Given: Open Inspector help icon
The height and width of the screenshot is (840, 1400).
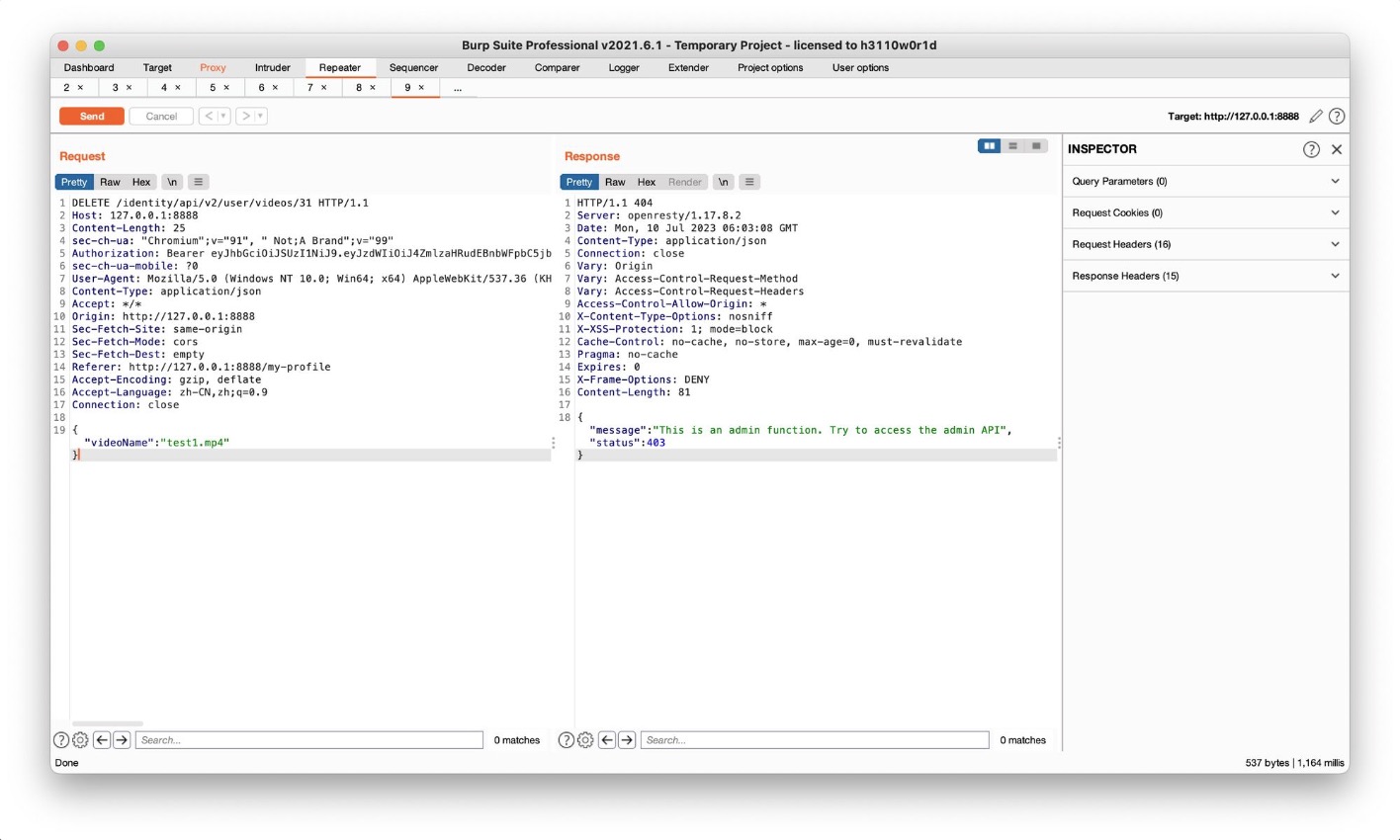Looking at the screenshot, I should coord(1311,149).
